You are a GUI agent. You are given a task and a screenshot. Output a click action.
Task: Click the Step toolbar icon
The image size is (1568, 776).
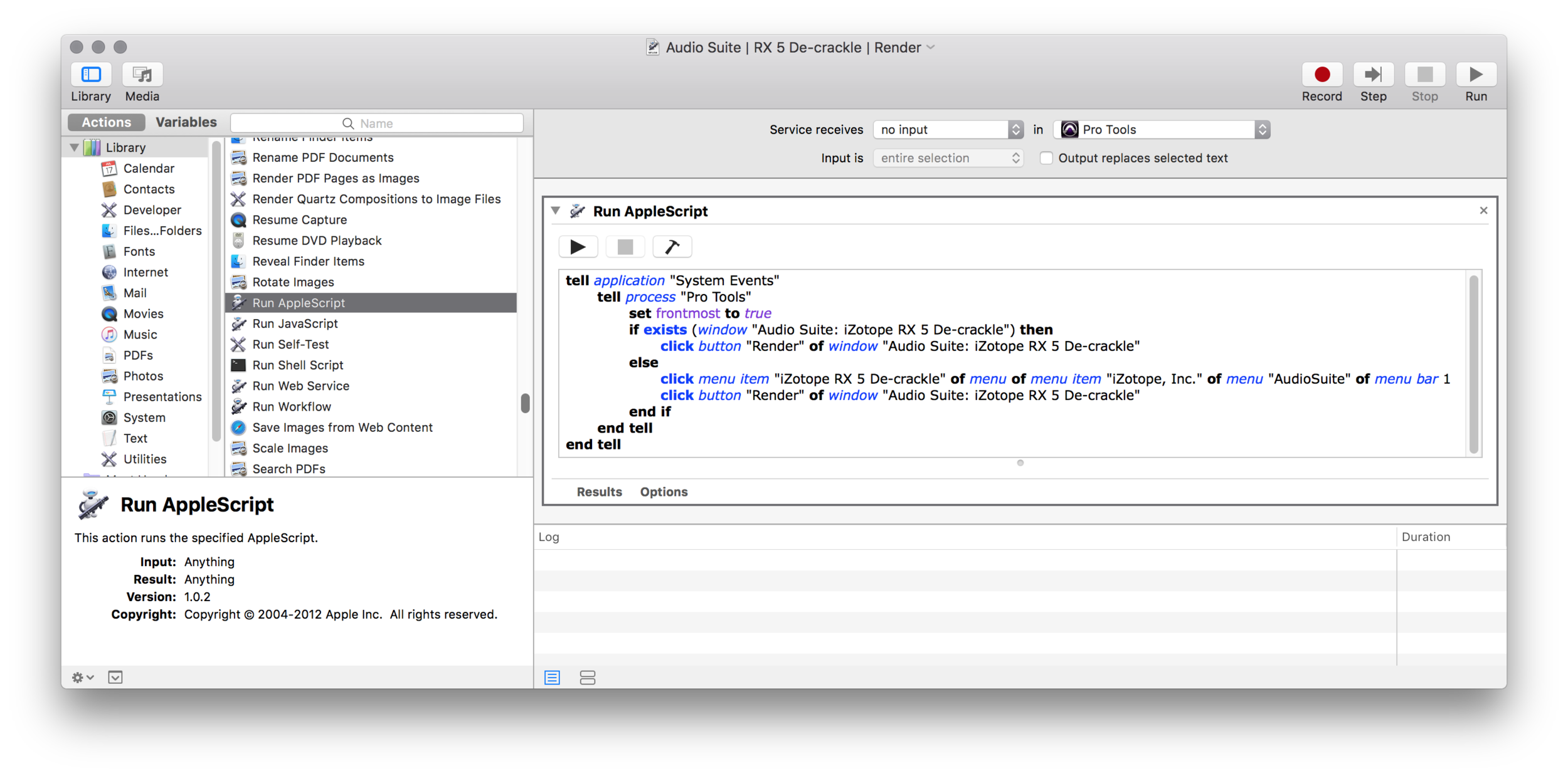1373,75
